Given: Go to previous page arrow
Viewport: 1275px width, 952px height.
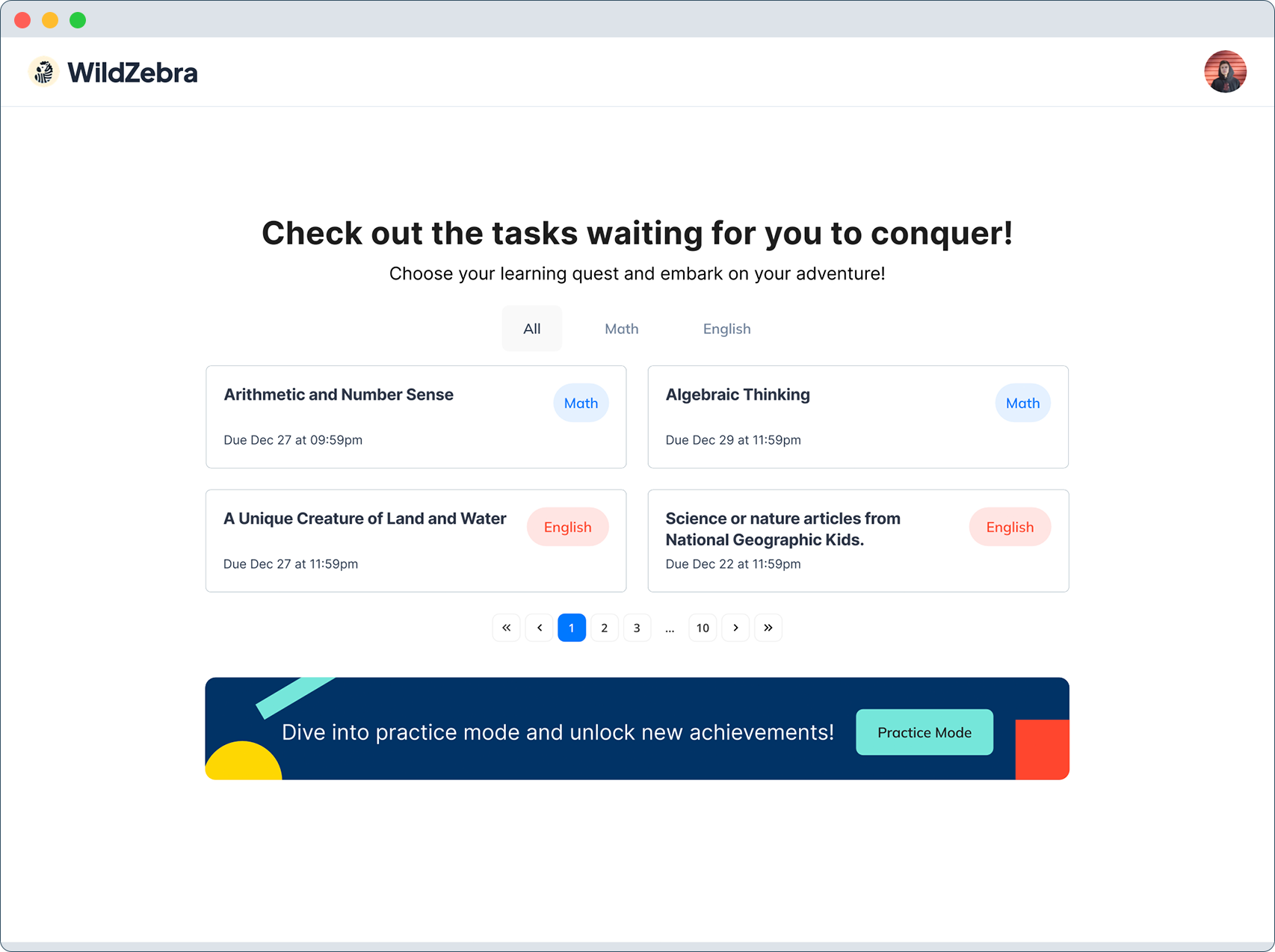Looking at the screenshot, I should (x=539, y=628).
